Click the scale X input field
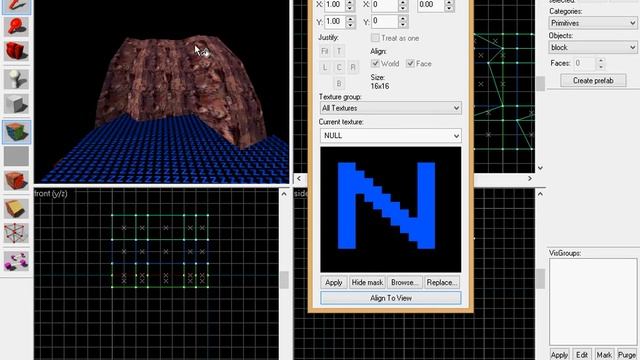 335,5
